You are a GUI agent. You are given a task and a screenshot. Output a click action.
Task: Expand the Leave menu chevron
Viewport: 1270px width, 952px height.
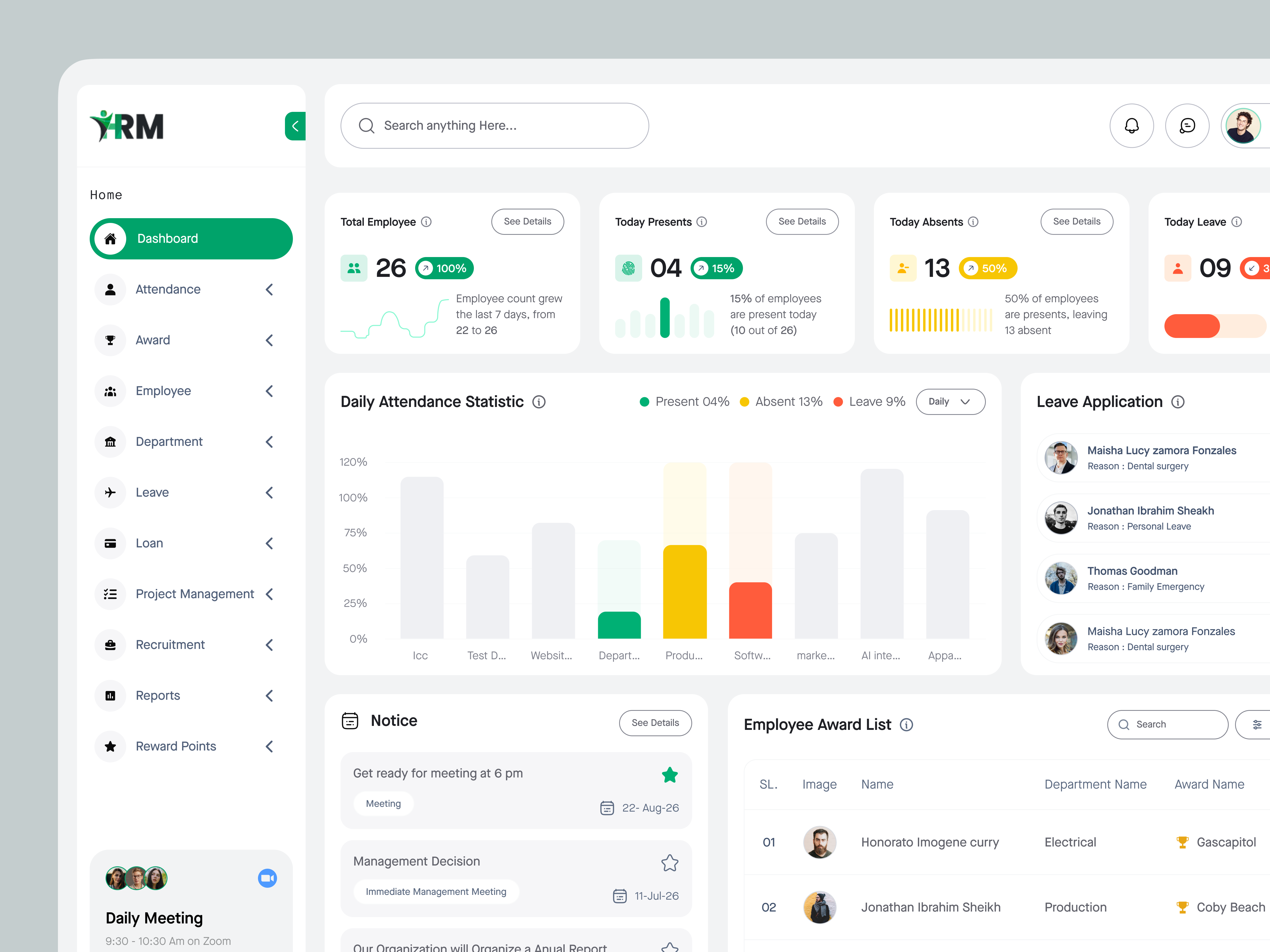[269, 492]
